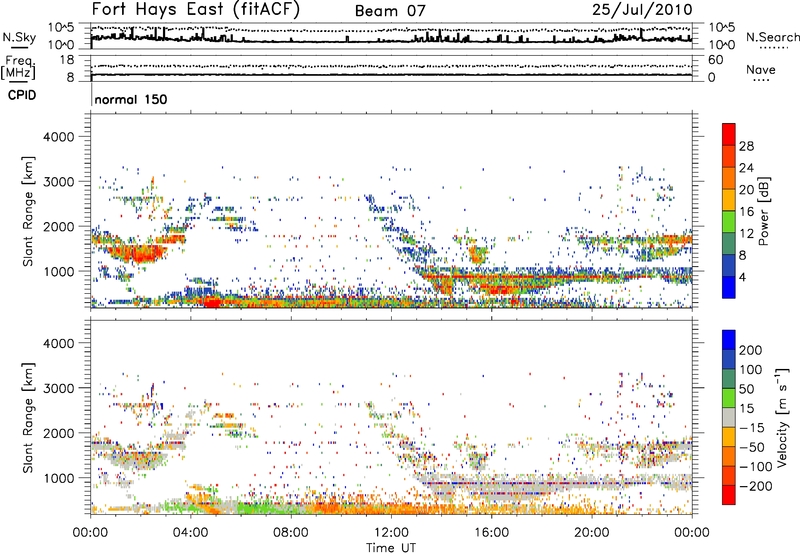800x554 pixels.
Task: Click the '1000' tick in the power panel
Action: point(59,271)
